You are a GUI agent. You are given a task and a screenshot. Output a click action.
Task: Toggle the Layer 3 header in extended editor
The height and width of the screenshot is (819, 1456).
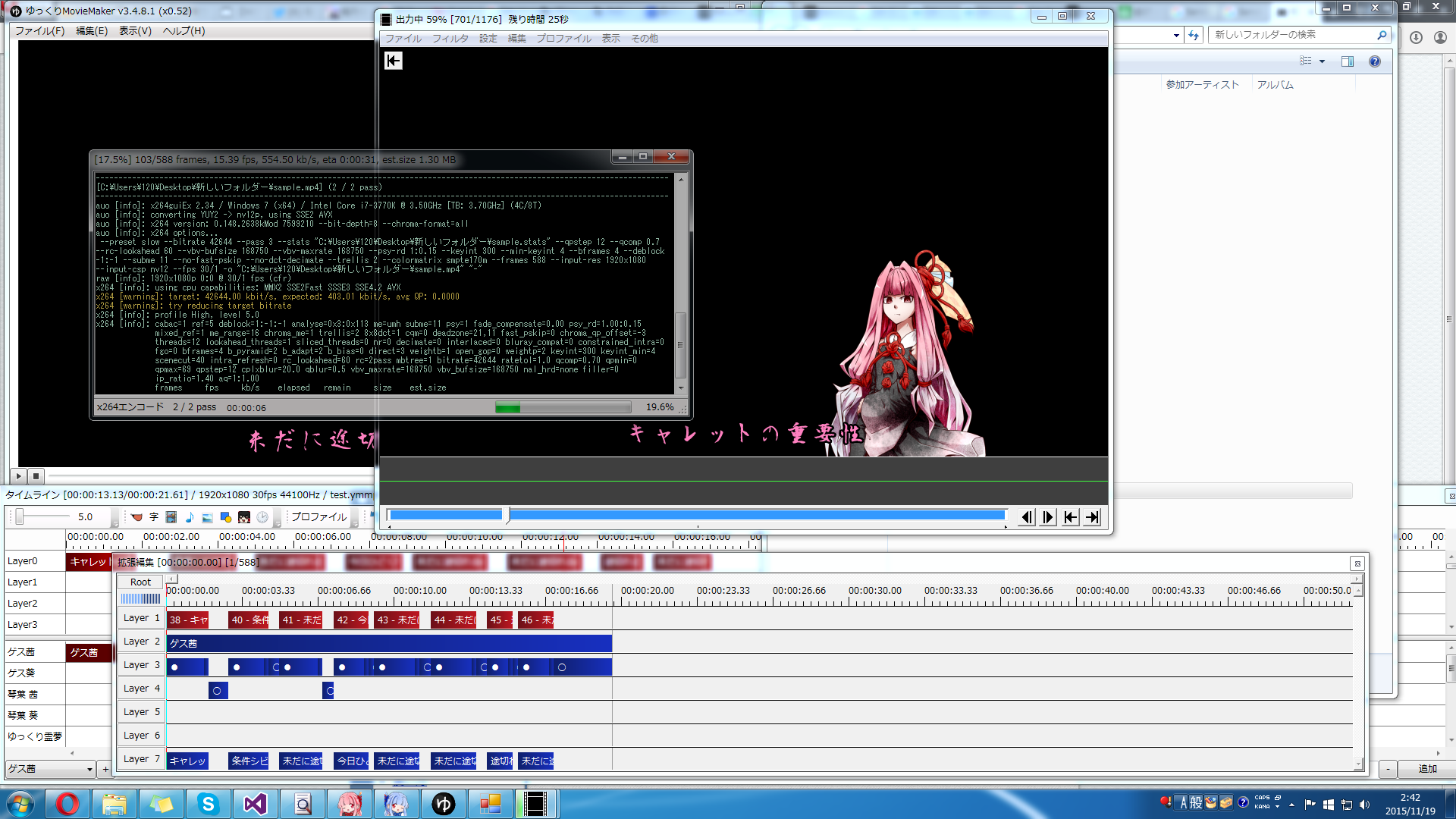141,665
